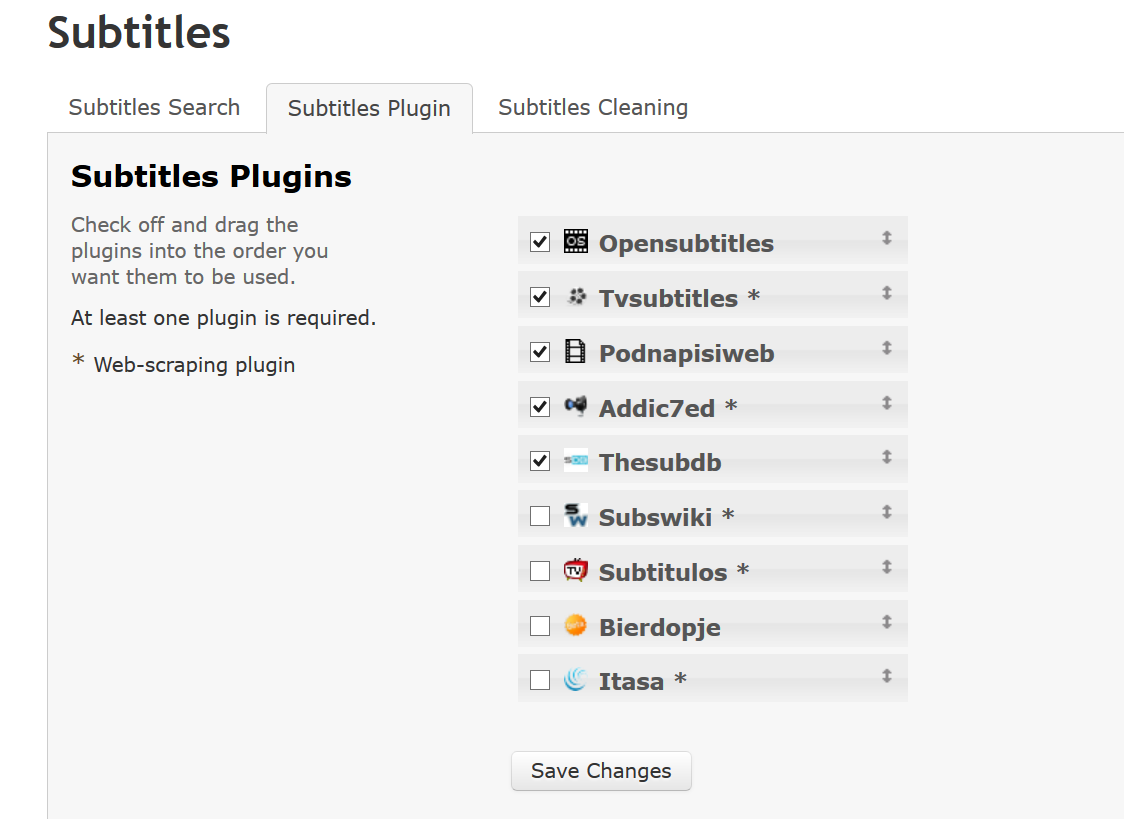Select the Subtitles Plugin tab
Viewport: 1124px width, 819px height.
click(369, 109)
